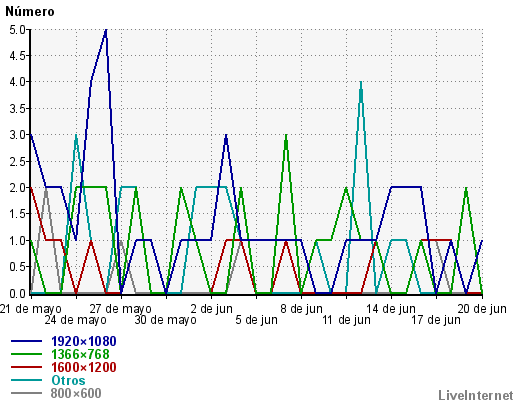Screen dimensions: 520x405
Task: Click the red line swatch for 1600×1200
Action: tap(26, 367)
